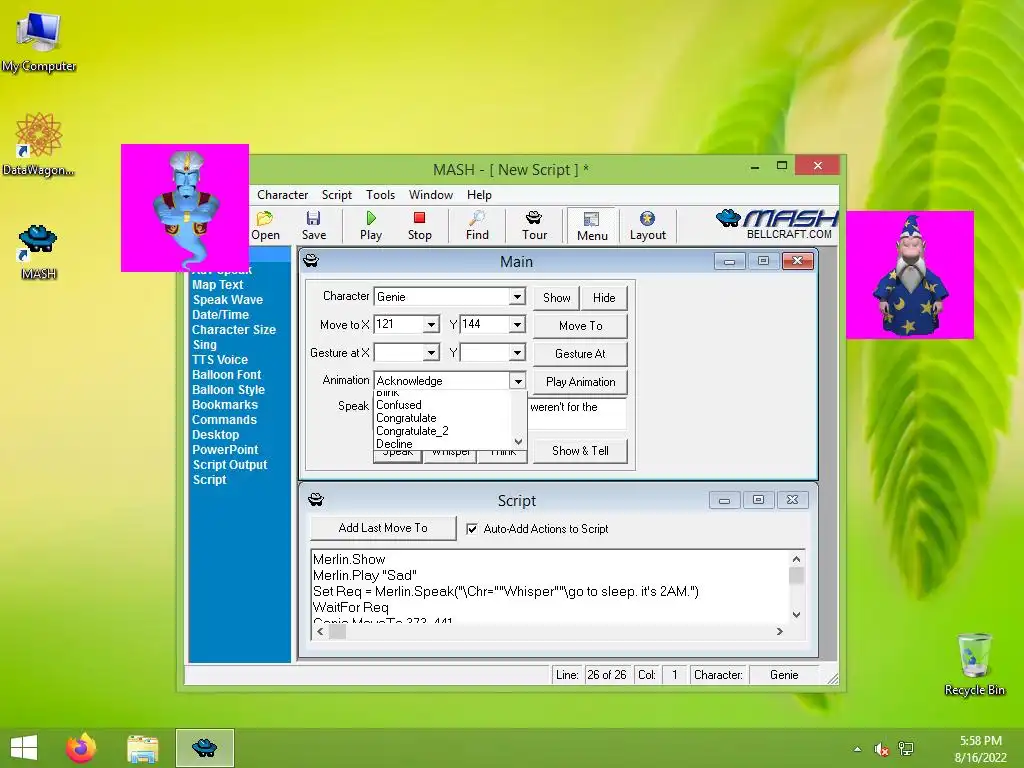Click the network tray icon

906,749
